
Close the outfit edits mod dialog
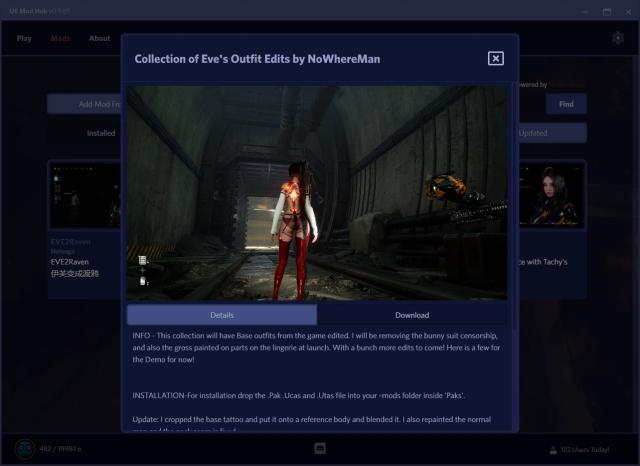coord(496,59)
